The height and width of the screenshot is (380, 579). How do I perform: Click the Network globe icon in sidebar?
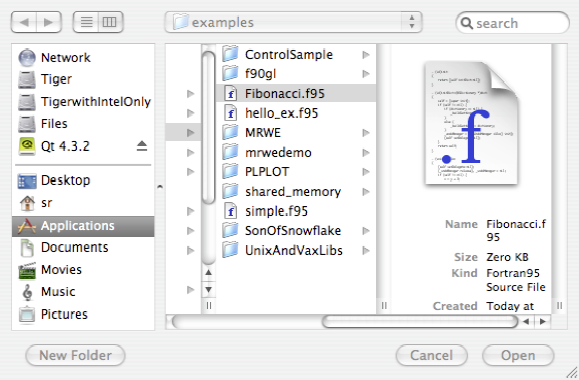coord(27,58)
